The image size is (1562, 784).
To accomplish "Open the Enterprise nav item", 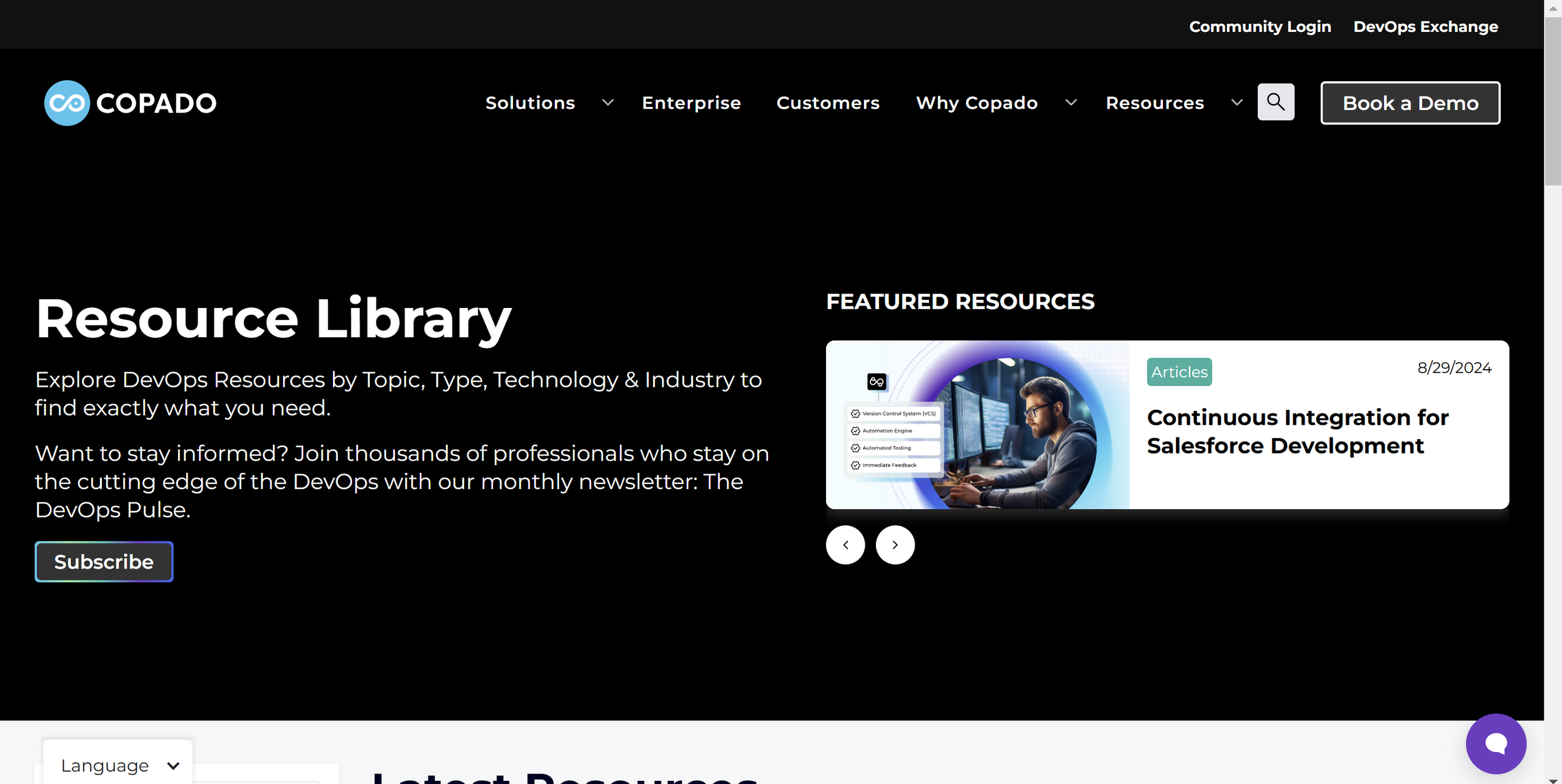I will [x=691, y=102].
